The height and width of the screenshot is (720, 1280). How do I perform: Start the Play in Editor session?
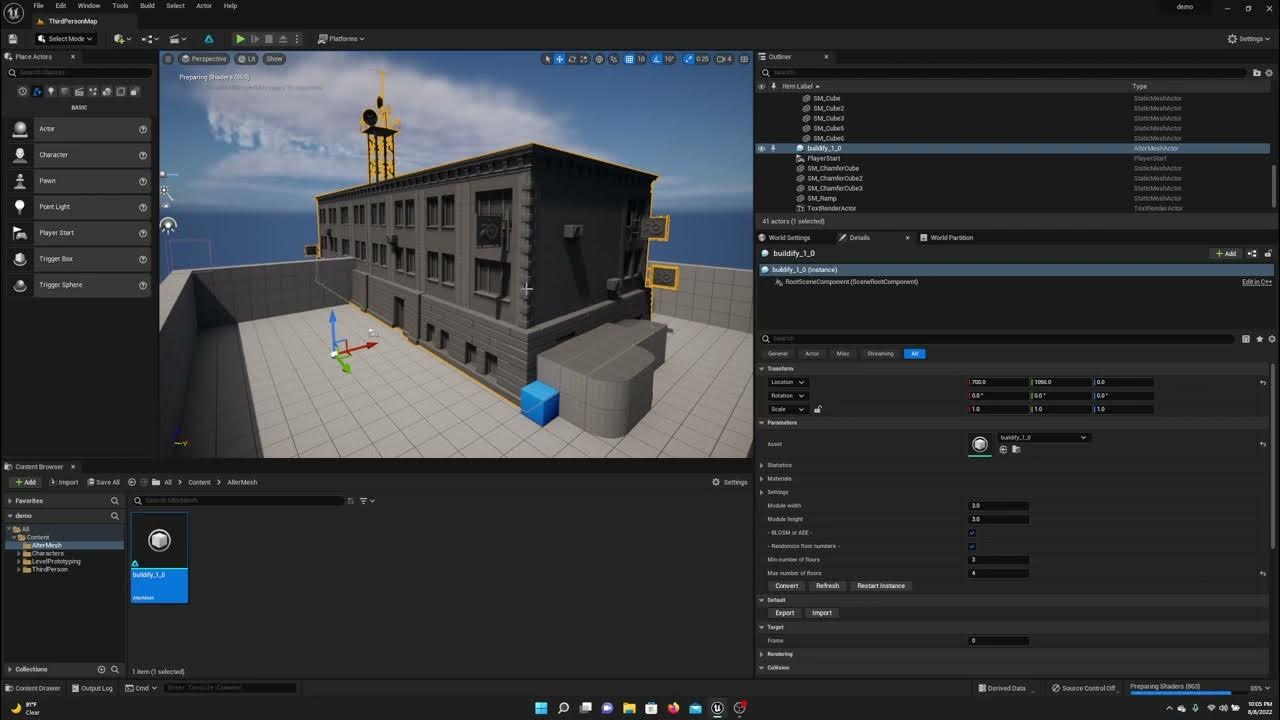pos(240,38)
